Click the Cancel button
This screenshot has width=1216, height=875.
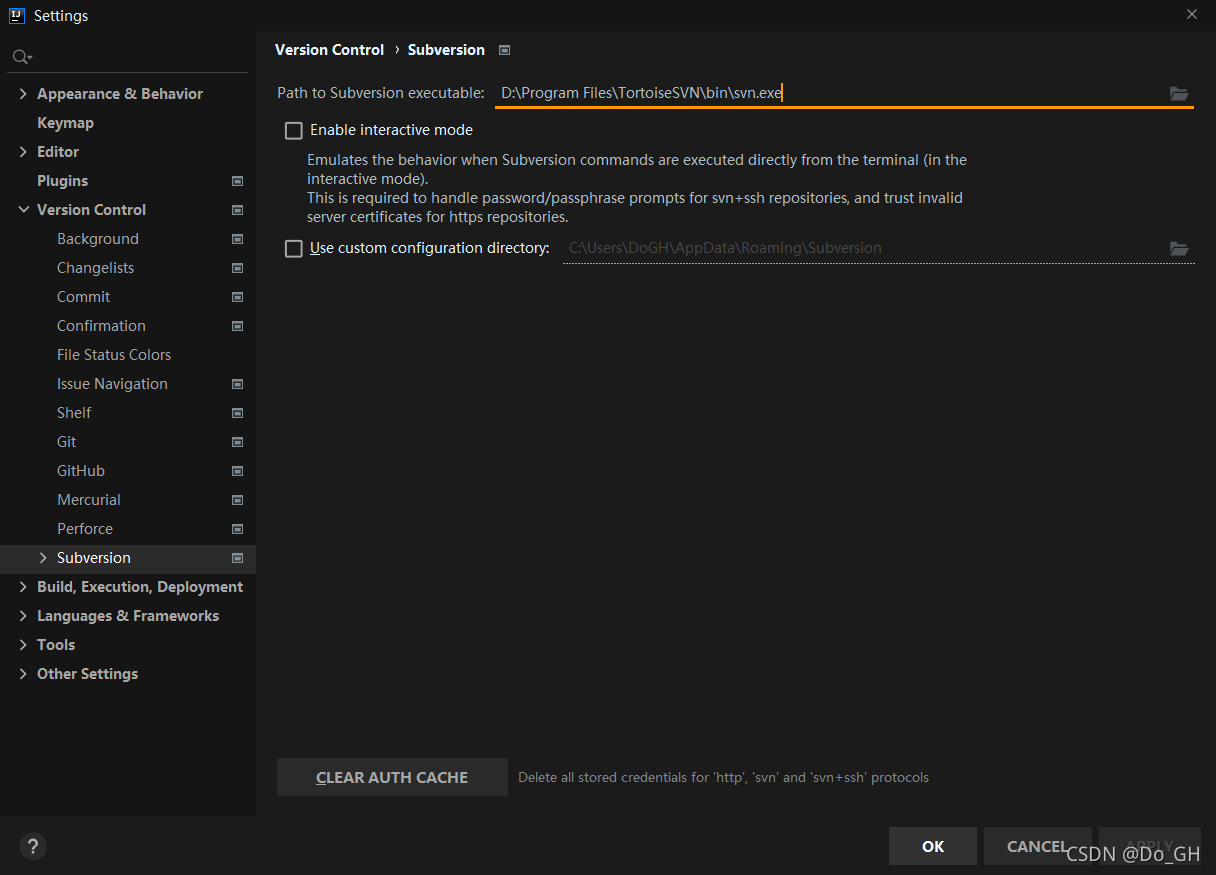tap(1037, 846)
